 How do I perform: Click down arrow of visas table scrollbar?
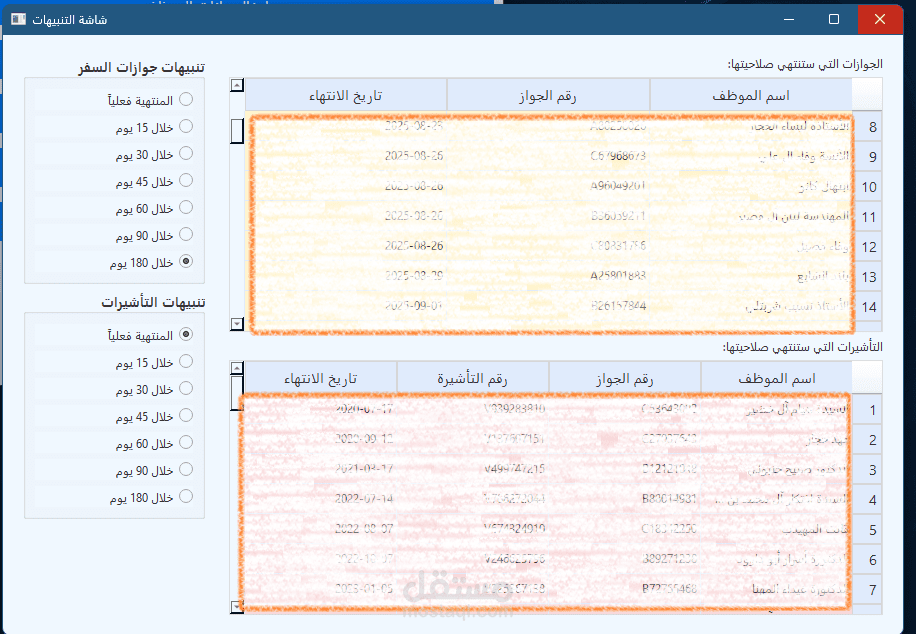pyautogui.click(x=237, y=607)
